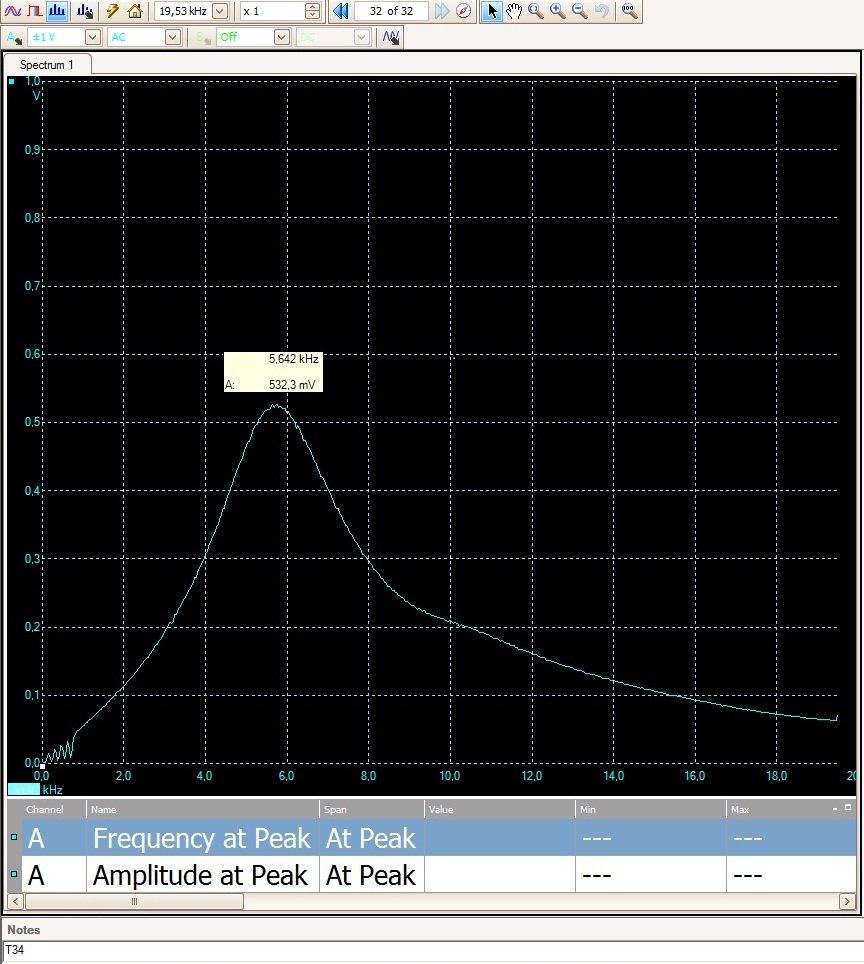Click the Notes heading
Screen dimensions: 864x964
coord(23,930)
